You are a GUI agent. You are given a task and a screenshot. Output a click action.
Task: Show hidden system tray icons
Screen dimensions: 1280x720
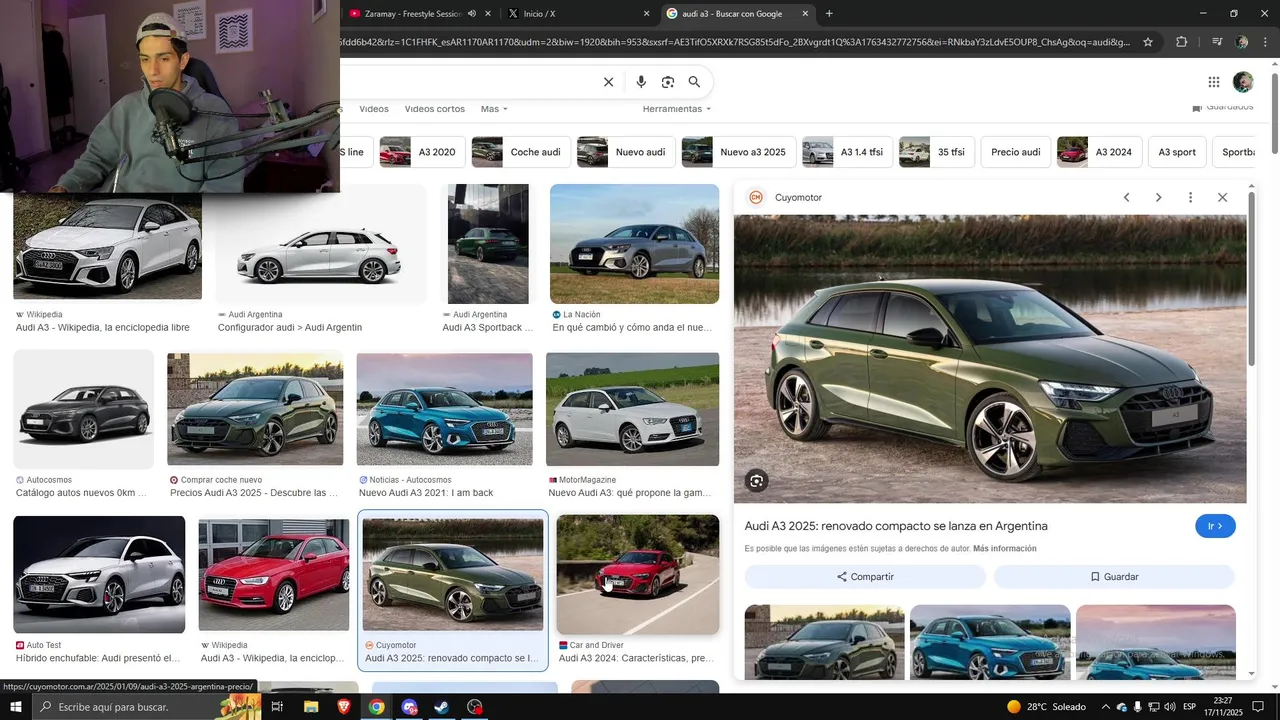coord(1105,707)
